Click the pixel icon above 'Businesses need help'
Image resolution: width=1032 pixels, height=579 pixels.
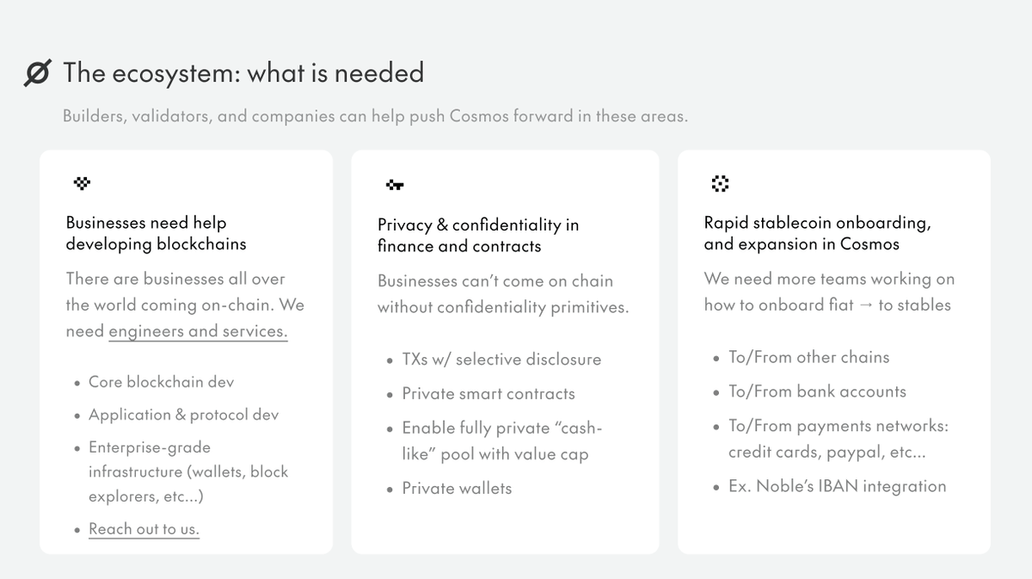(82, 183)
